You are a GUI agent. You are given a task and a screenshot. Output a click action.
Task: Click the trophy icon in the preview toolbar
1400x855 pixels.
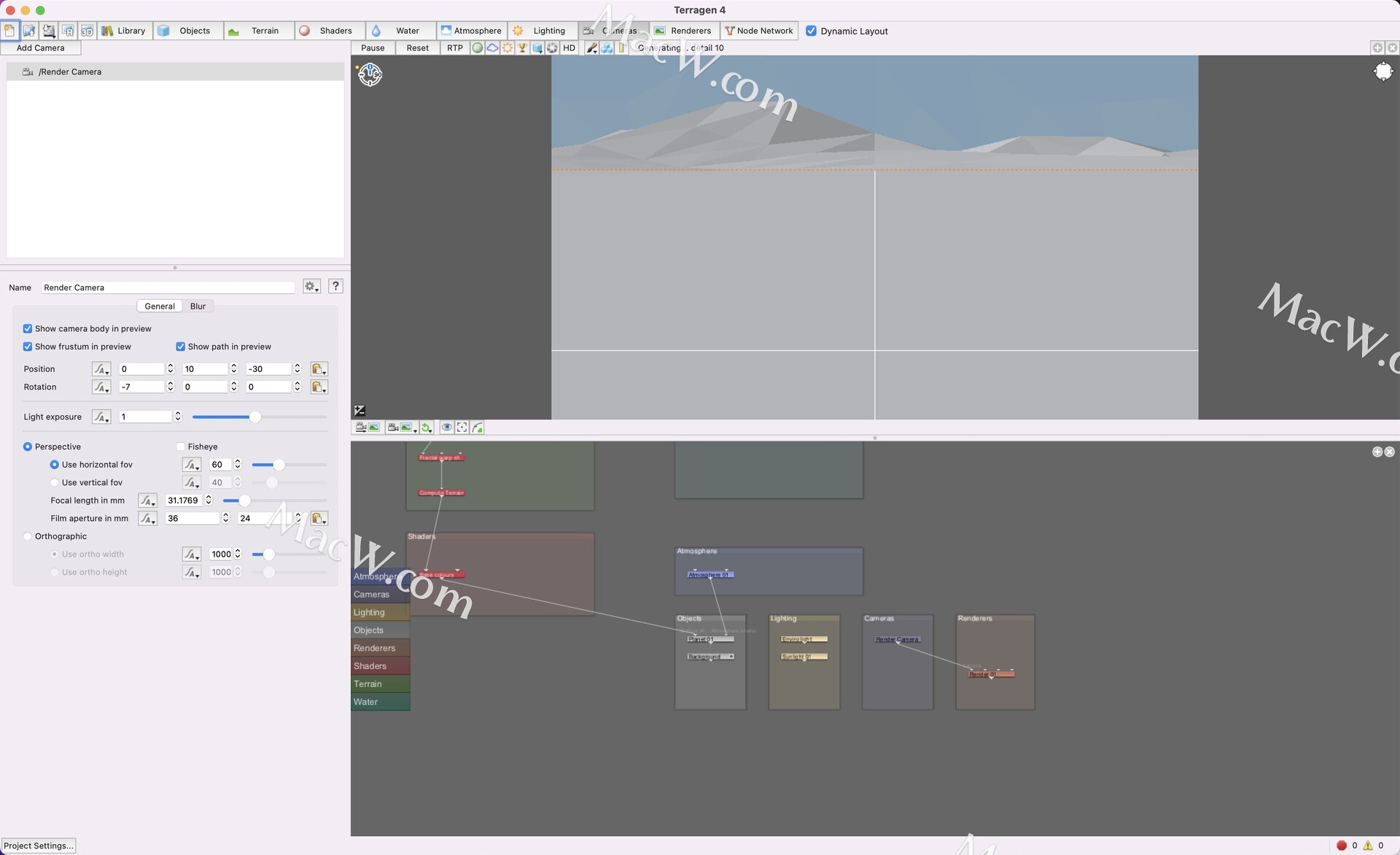522,48
